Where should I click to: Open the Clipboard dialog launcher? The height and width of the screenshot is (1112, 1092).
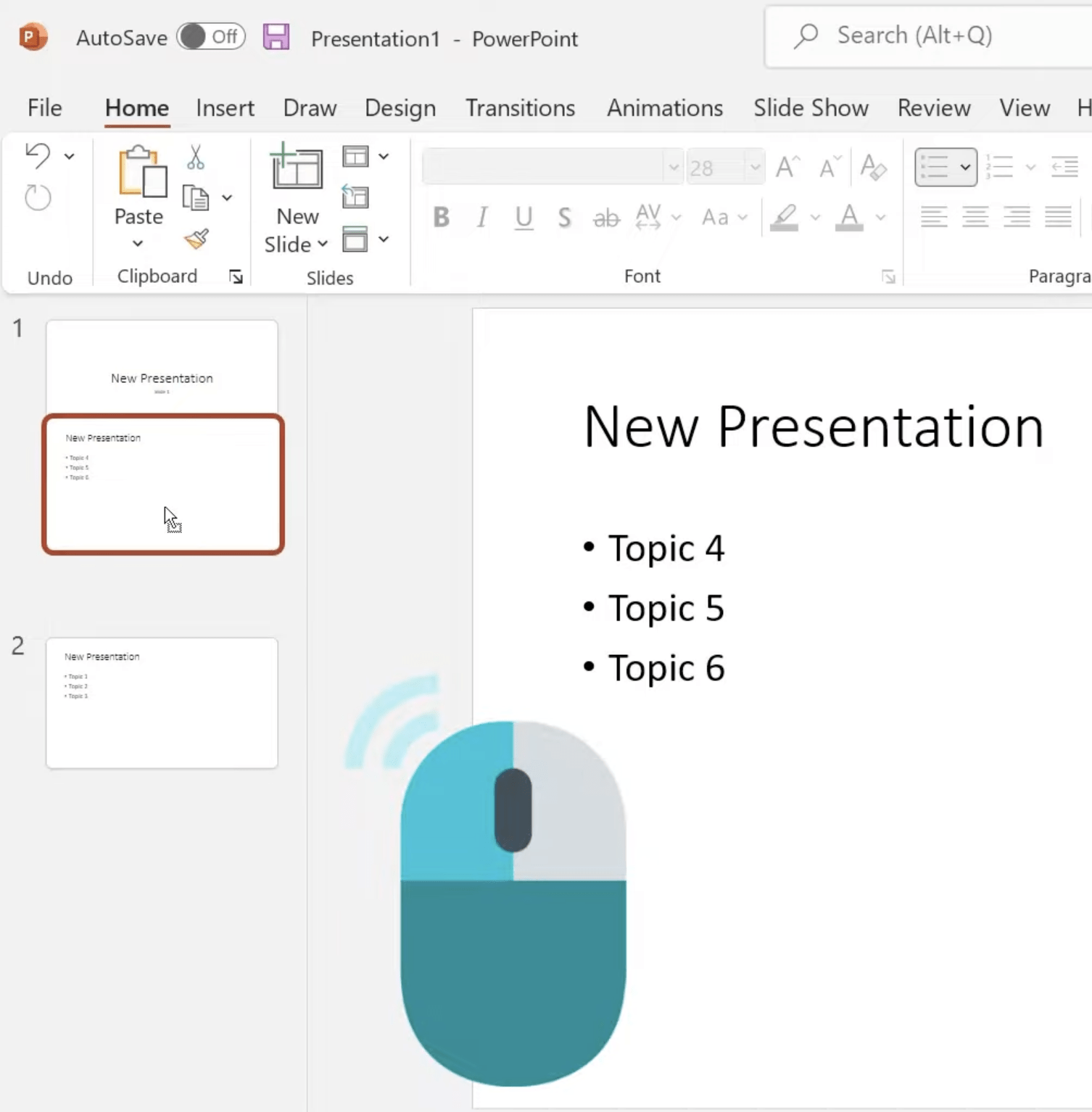pos(236,276)
